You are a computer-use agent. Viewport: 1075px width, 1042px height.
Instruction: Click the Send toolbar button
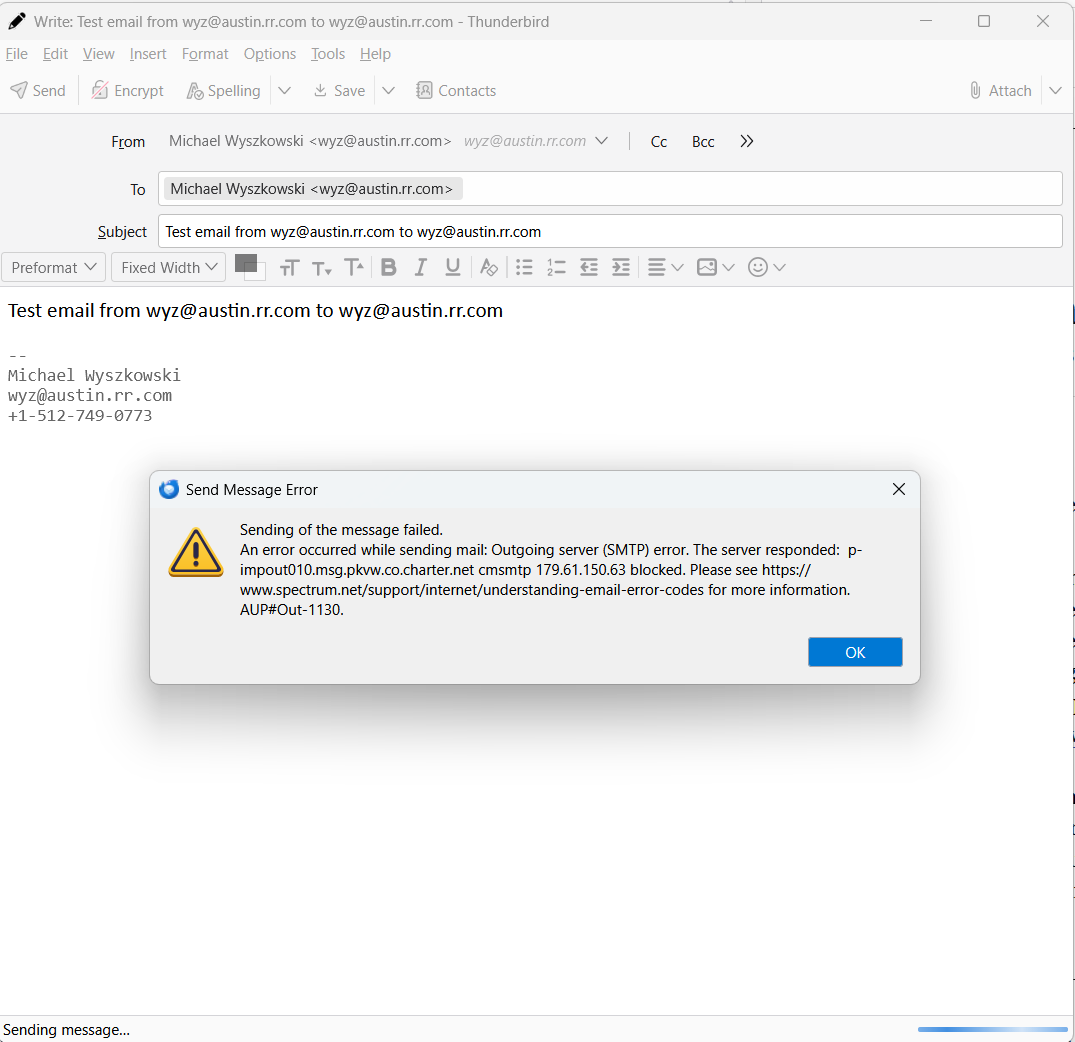[38, 90]
